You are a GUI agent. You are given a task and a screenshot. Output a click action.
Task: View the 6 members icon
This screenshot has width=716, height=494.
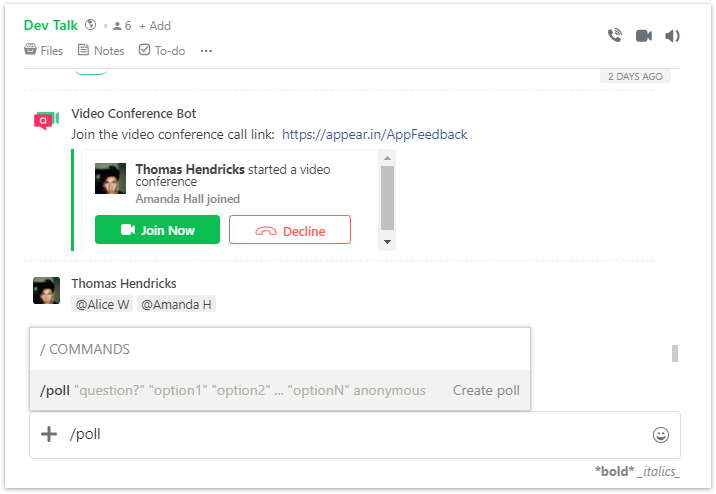122,26
